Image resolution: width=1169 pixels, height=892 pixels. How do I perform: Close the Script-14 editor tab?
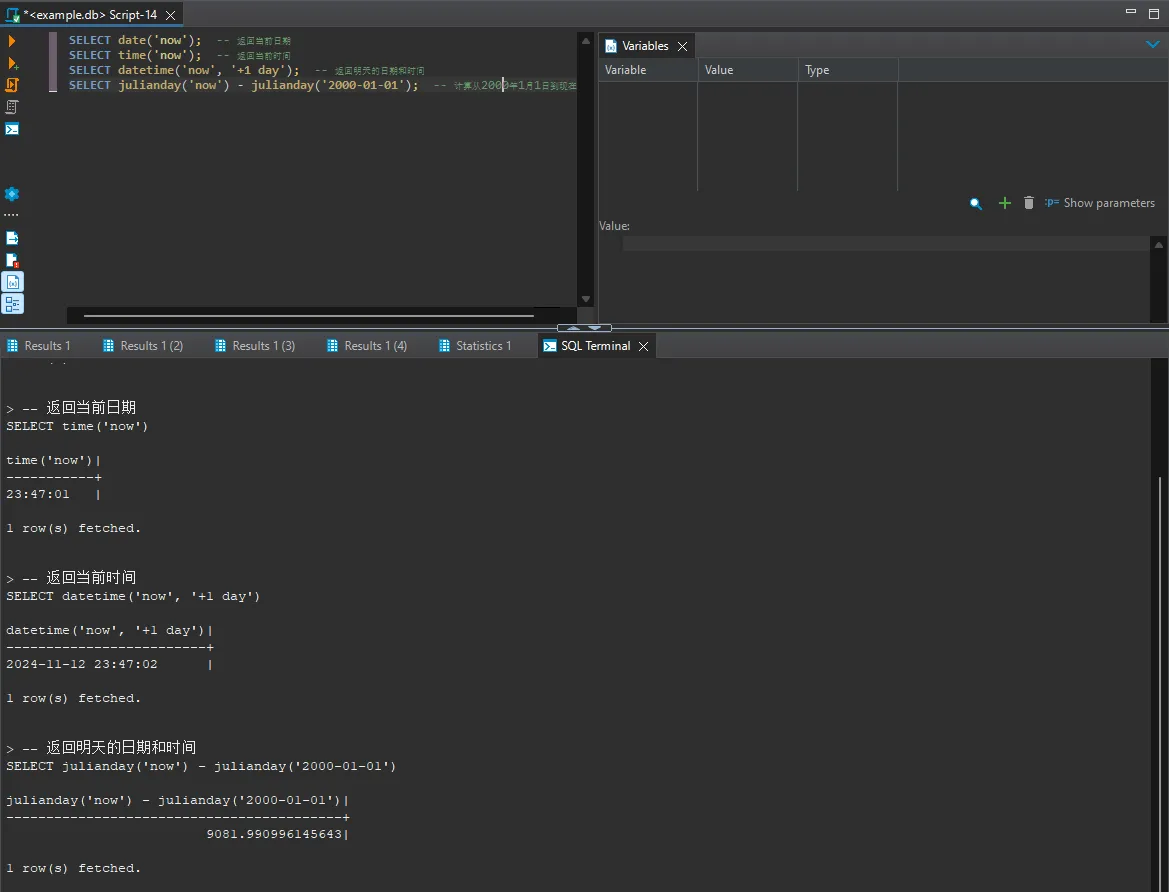pos(170,15)
